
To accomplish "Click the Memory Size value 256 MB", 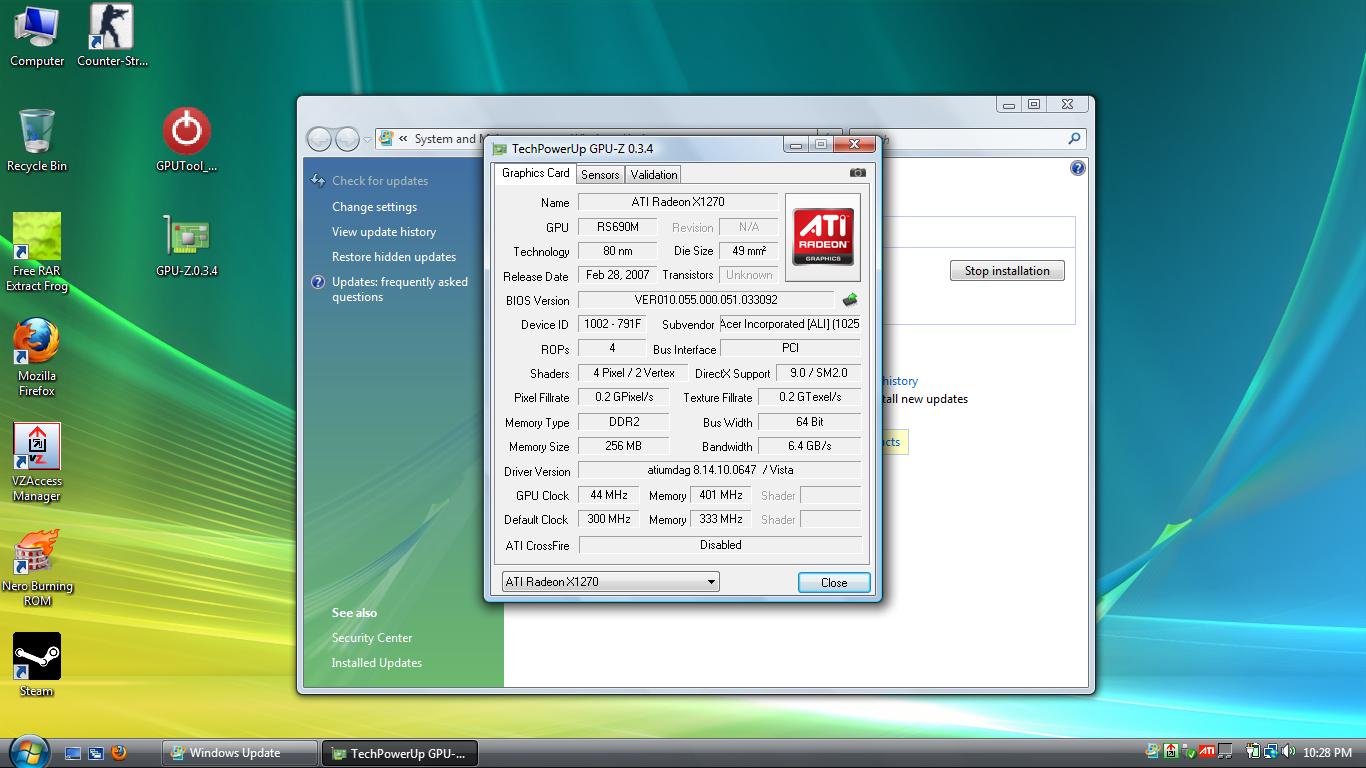I will coord(624,446).
